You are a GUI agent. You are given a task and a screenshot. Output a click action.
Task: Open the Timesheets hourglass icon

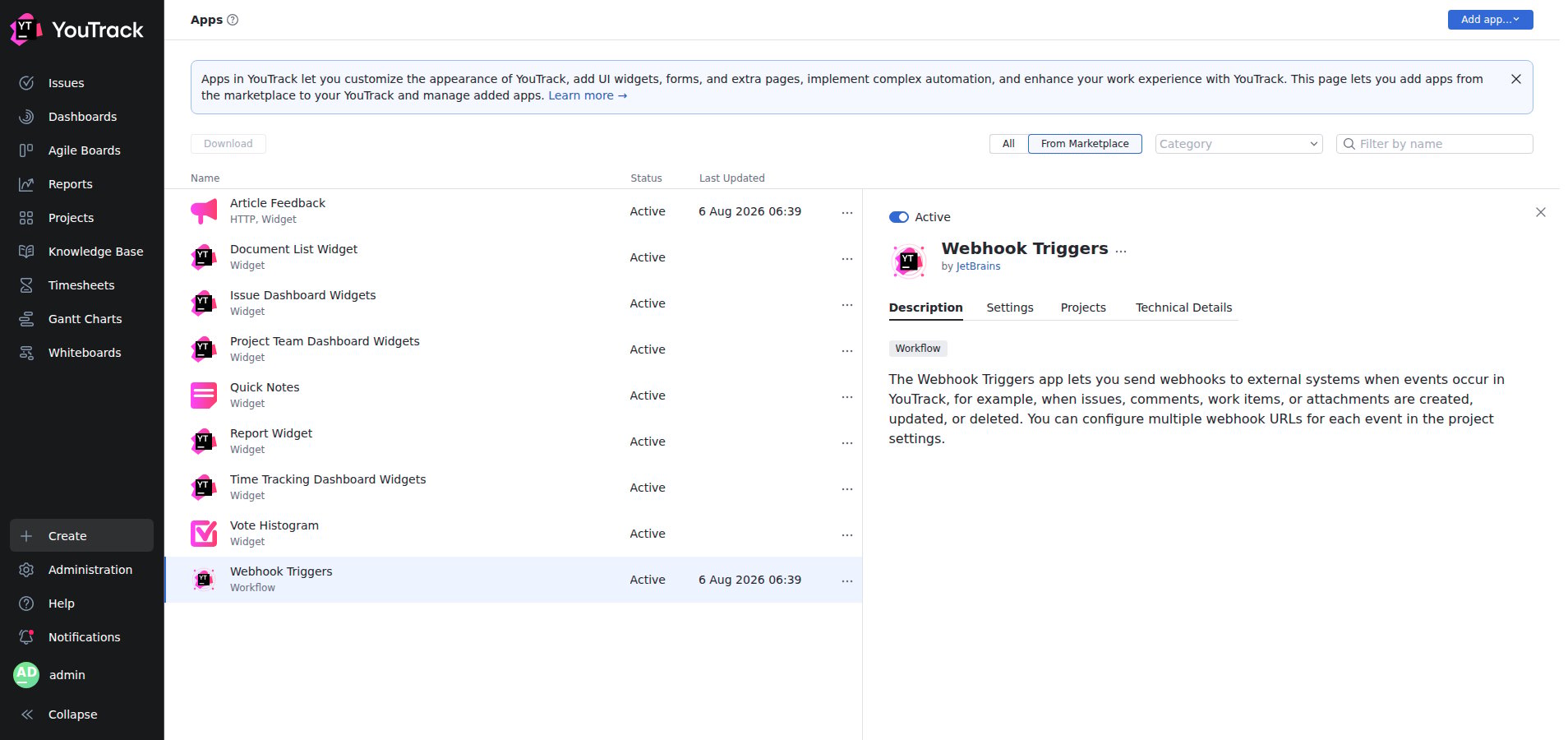coord(26,285)
